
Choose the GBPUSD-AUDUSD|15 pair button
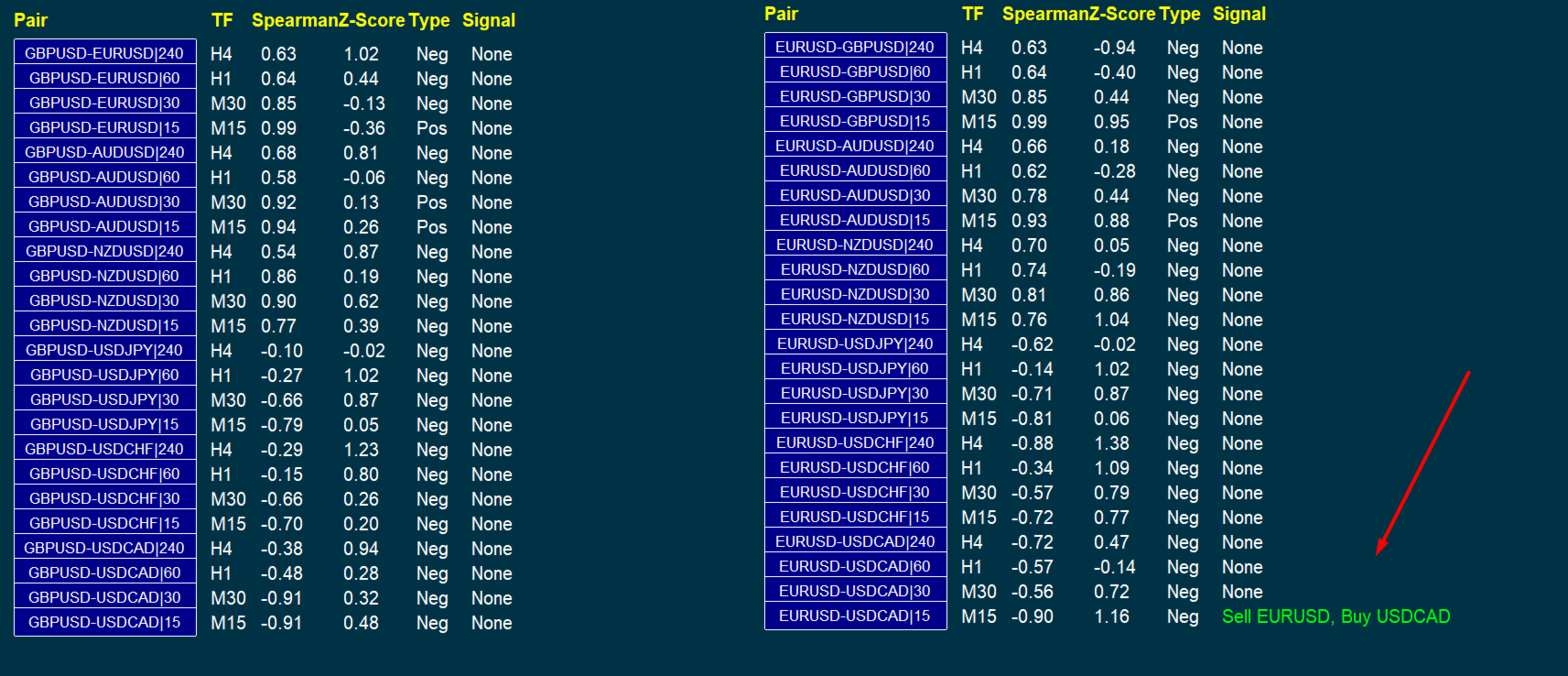pos(104,226)
